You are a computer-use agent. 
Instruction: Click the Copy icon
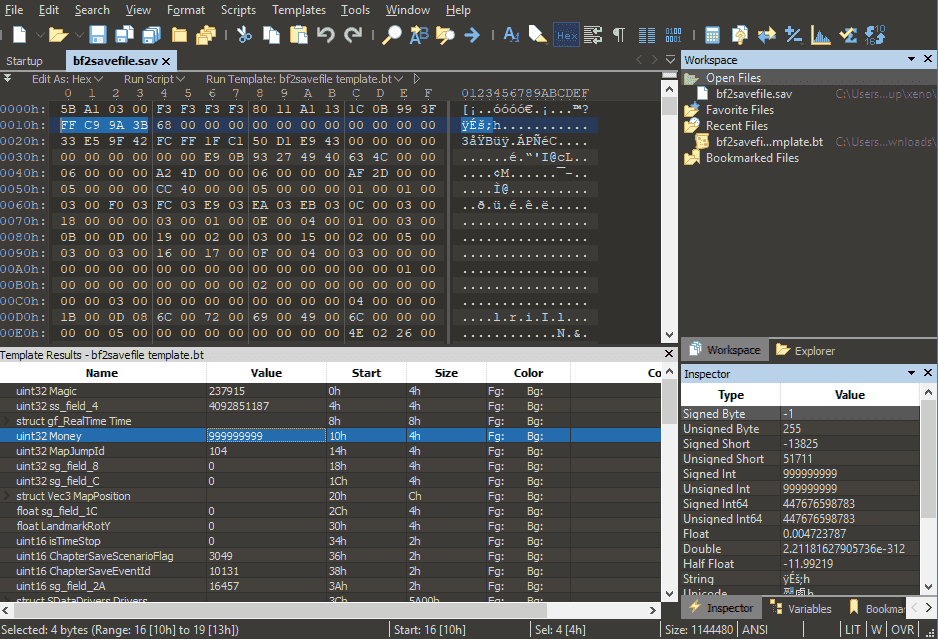(272, 35)
